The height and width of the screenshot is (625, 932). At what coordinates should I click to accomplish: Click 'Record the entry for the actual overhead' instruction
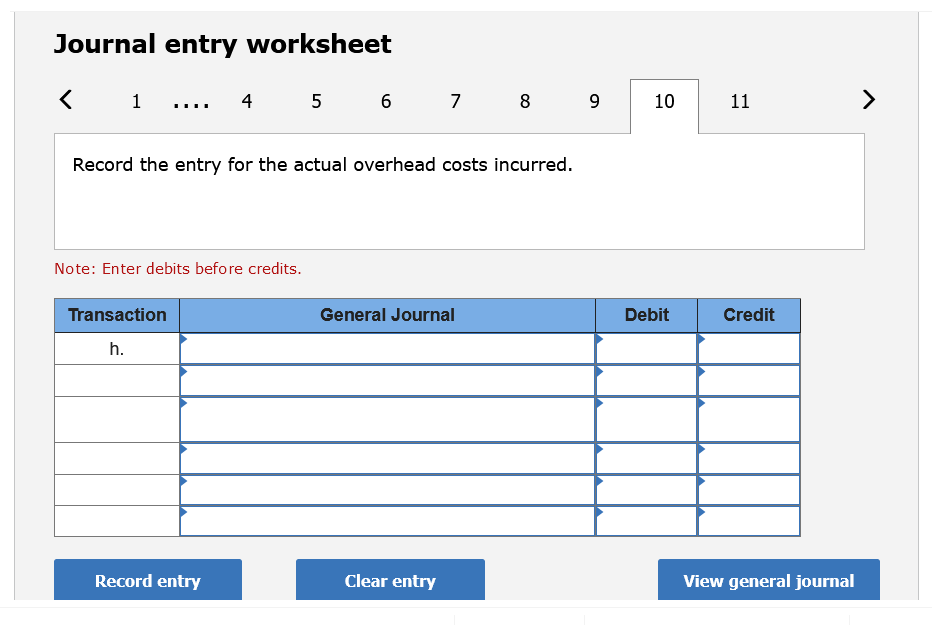pos(322,165)
